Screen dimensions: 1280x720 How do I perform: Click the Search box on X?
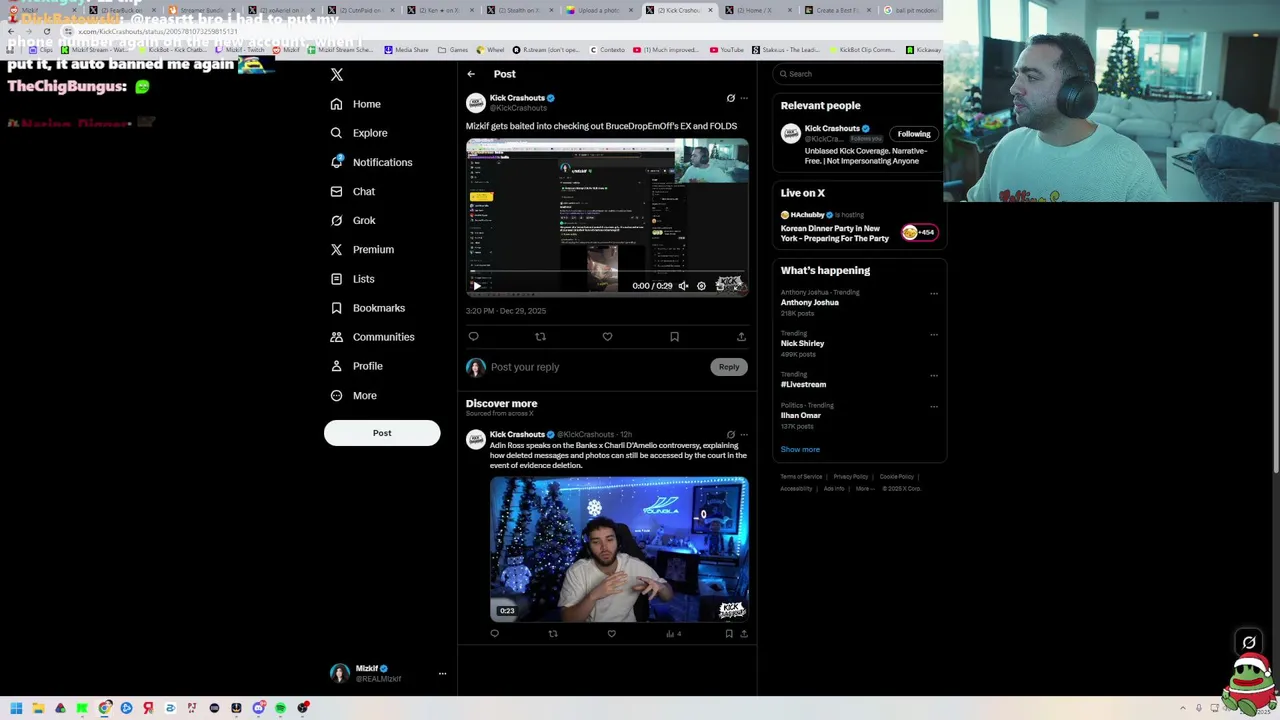(860, 74)
